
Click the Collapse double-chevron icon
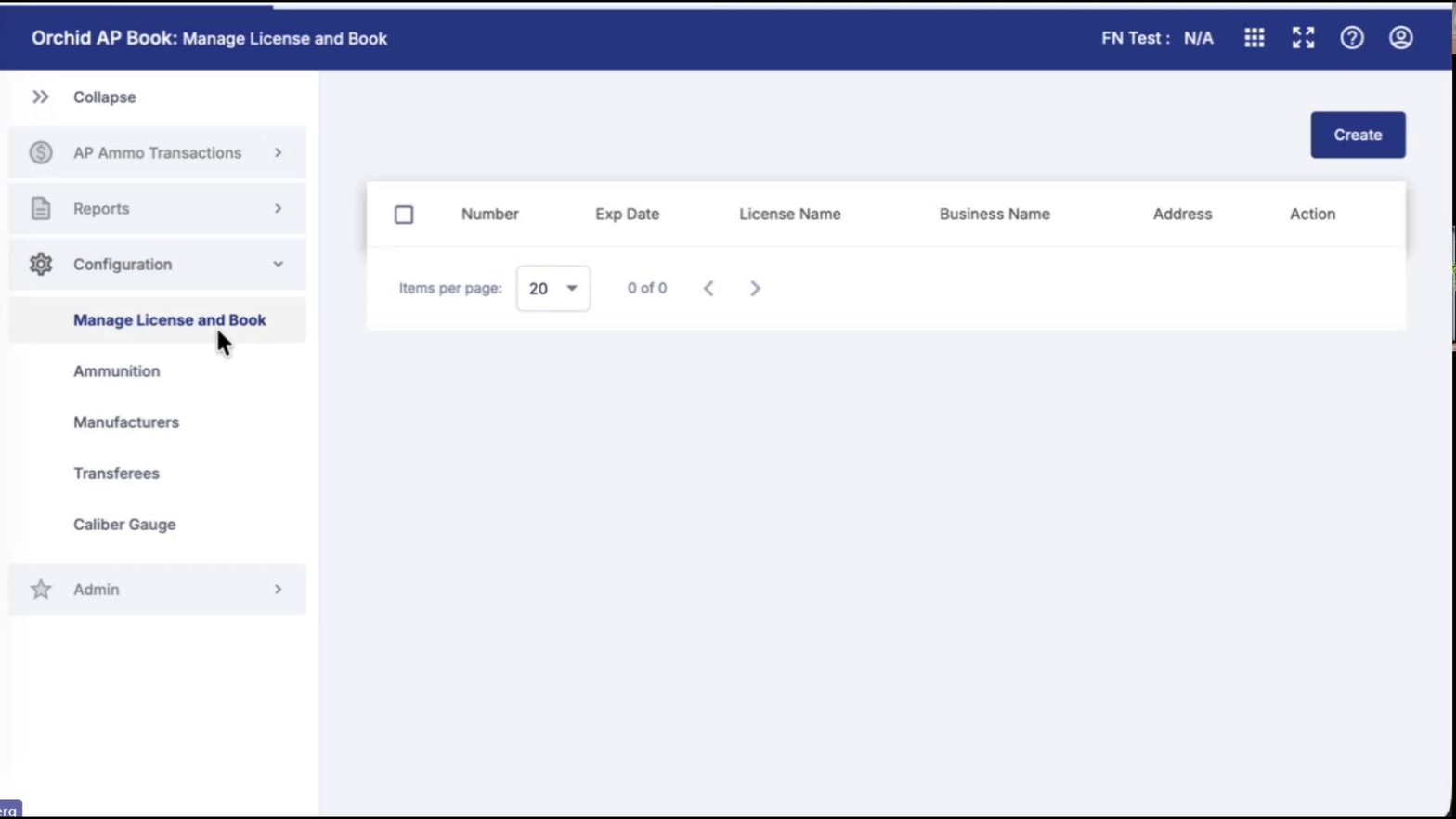point(40,97)
